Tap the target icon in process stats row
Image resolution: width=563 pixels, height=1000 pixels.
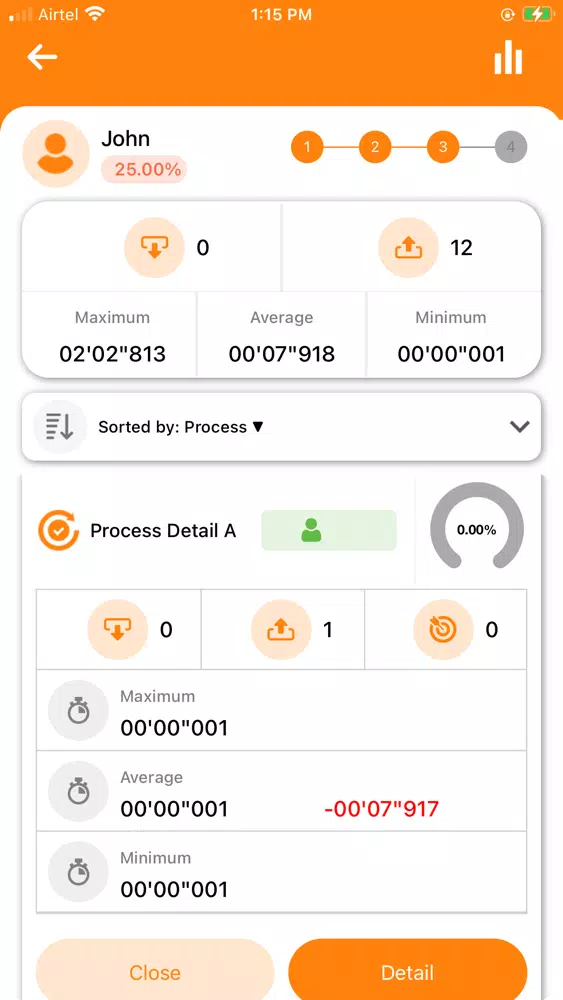[443, 630]
